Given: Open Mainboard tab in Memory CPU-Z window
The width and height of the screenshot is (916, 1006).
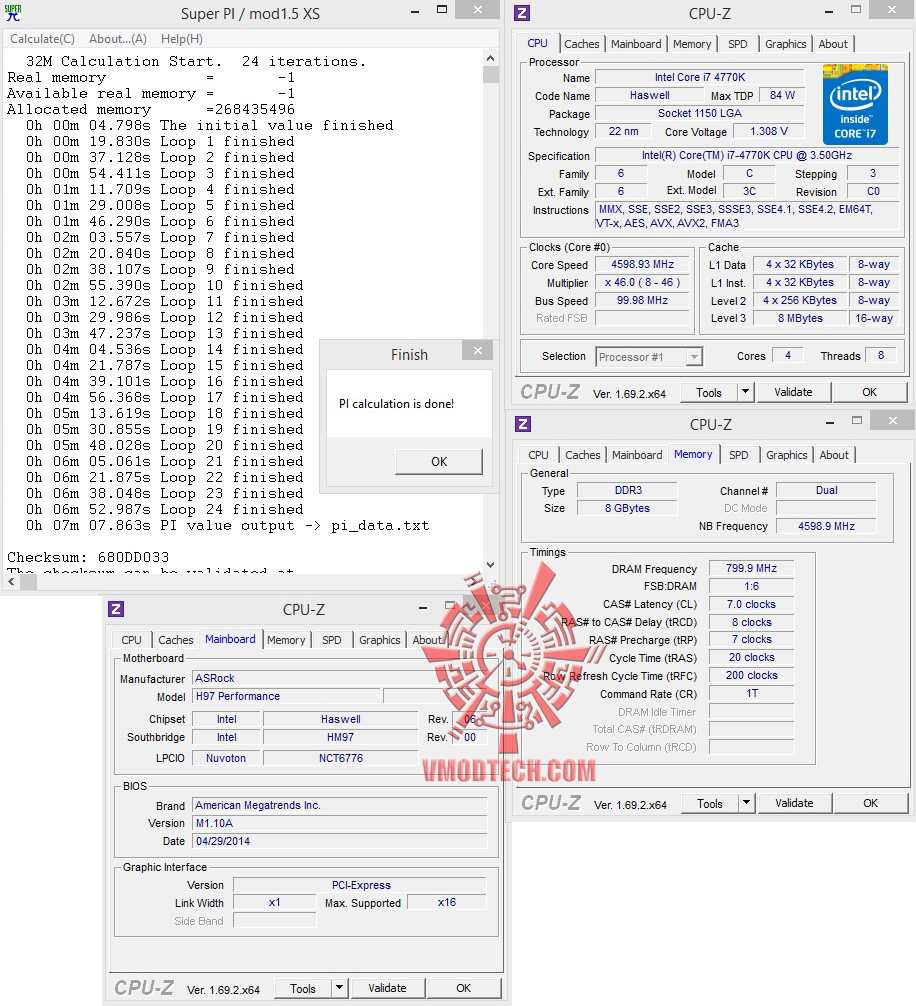Looking at the screenshot, I should (x=637, y=455).
